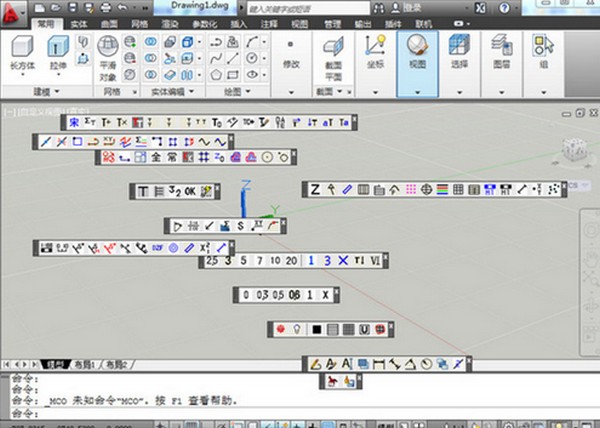
Task: Expand the 视图 (View) panel dropdown arrow
Action: pos(417,91)
